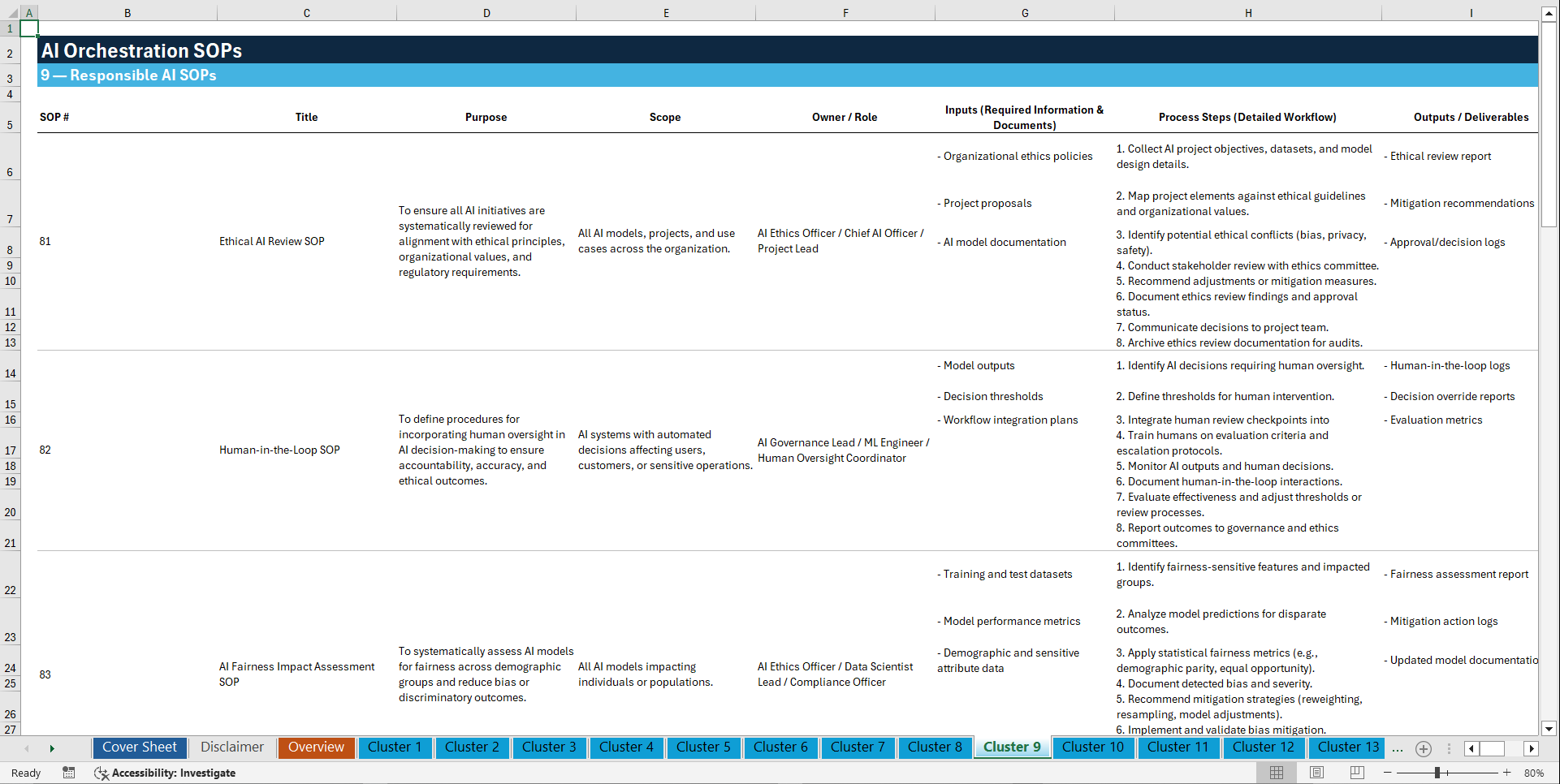Select the Overview sheet tab
Viewport: 1560px width, 784px height.
pos(316,747)
